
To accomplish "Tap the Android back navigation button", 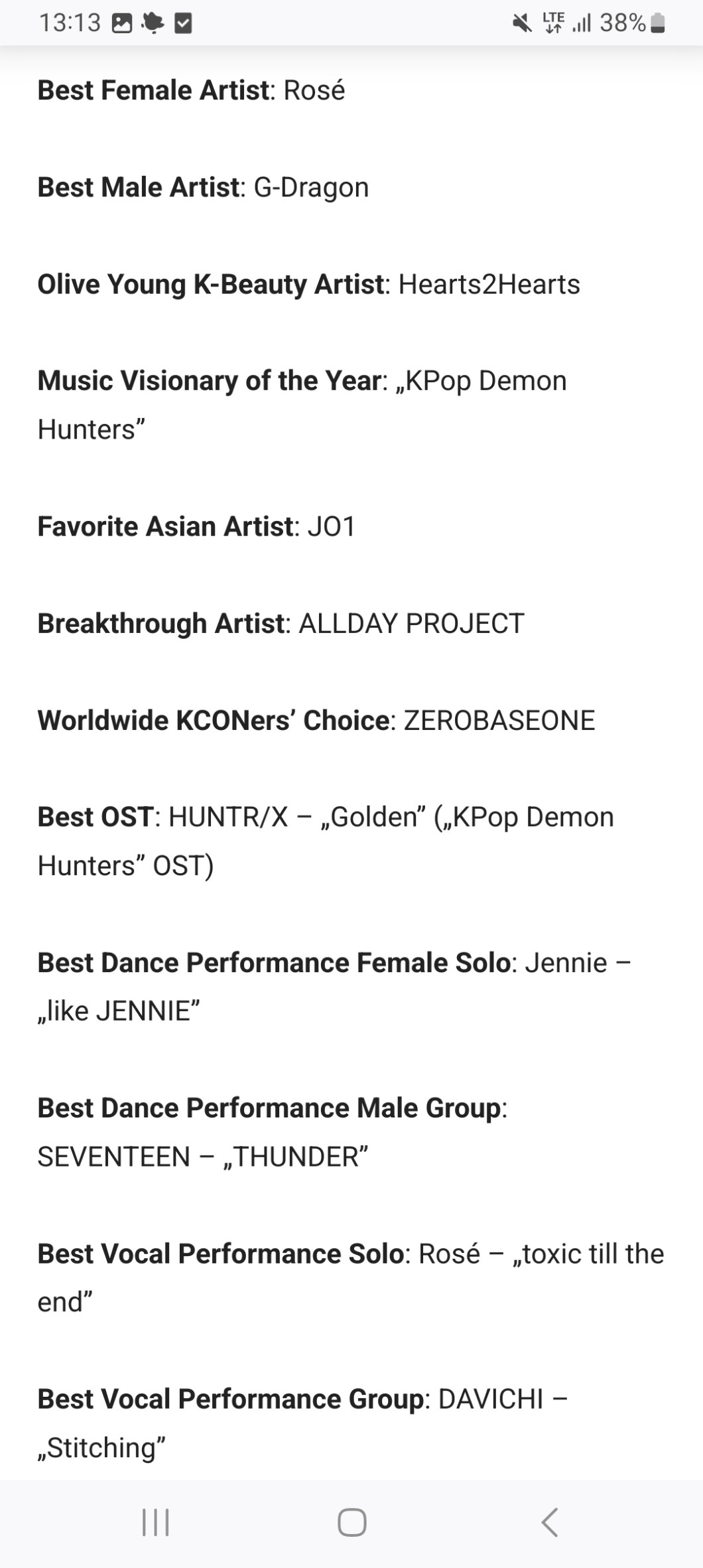I will click(550, 1522).
